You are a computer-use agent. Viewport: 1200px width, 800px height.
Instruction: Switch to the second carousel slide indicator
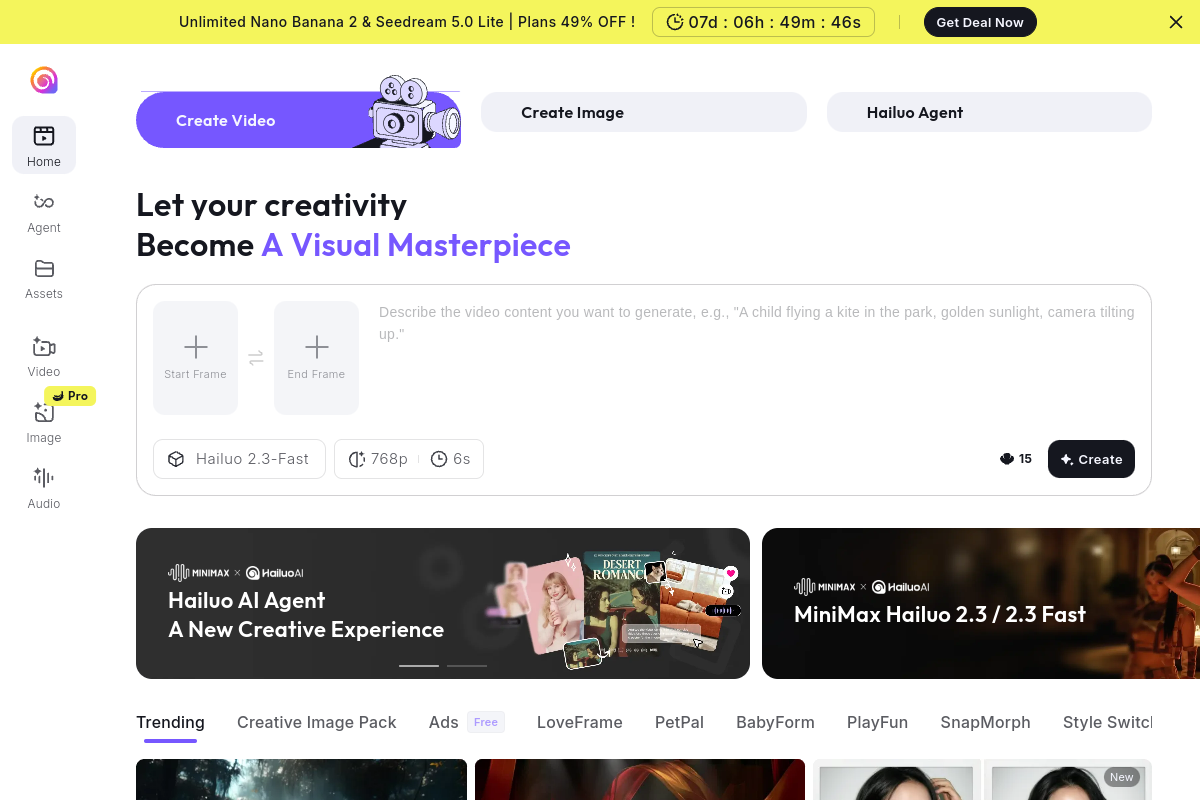coord(467,665)
